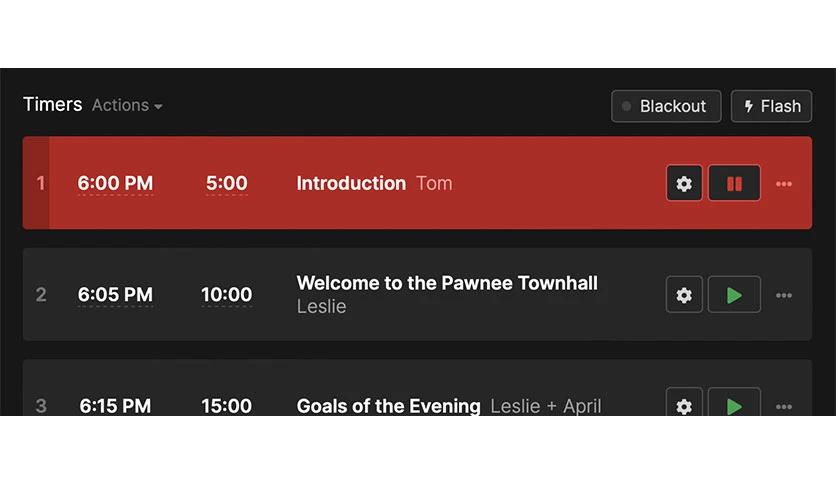Open settings gear for Pawnee Townhall timer
This screenshot has height=484, width=836.
684,295
